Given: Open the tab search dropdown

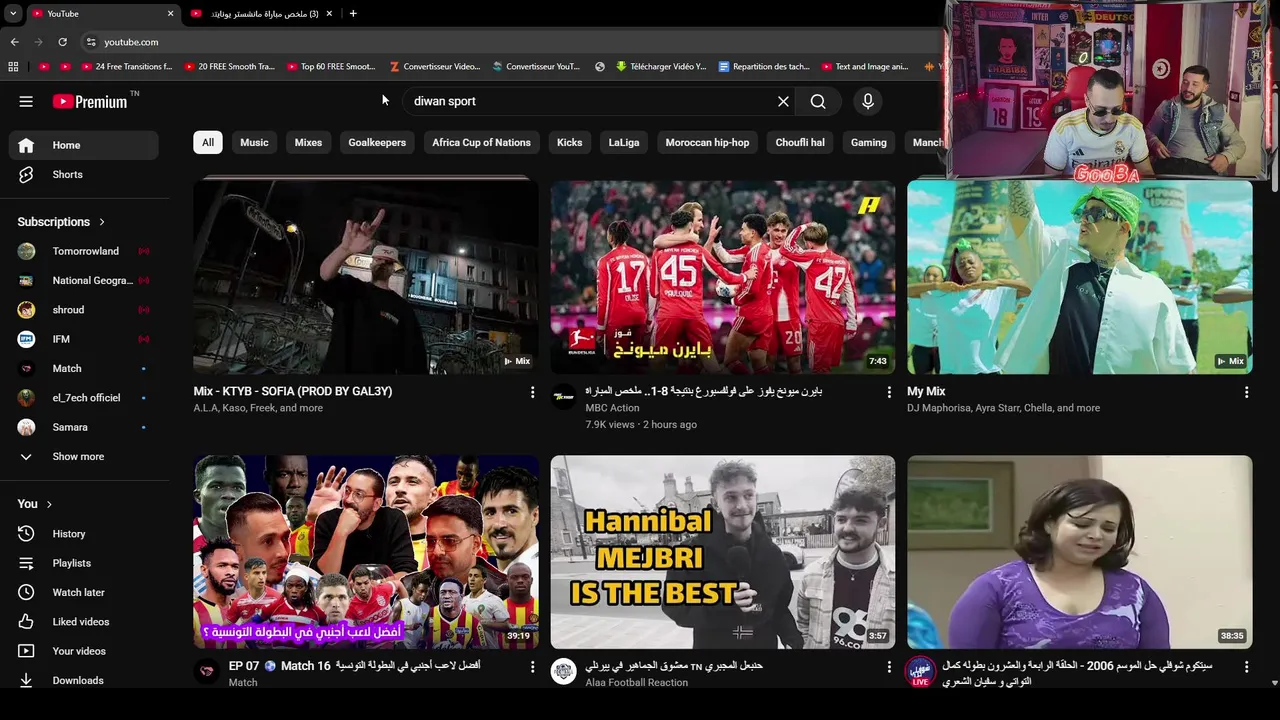Looking at the screenshot, I should click(x=13, y=13).
